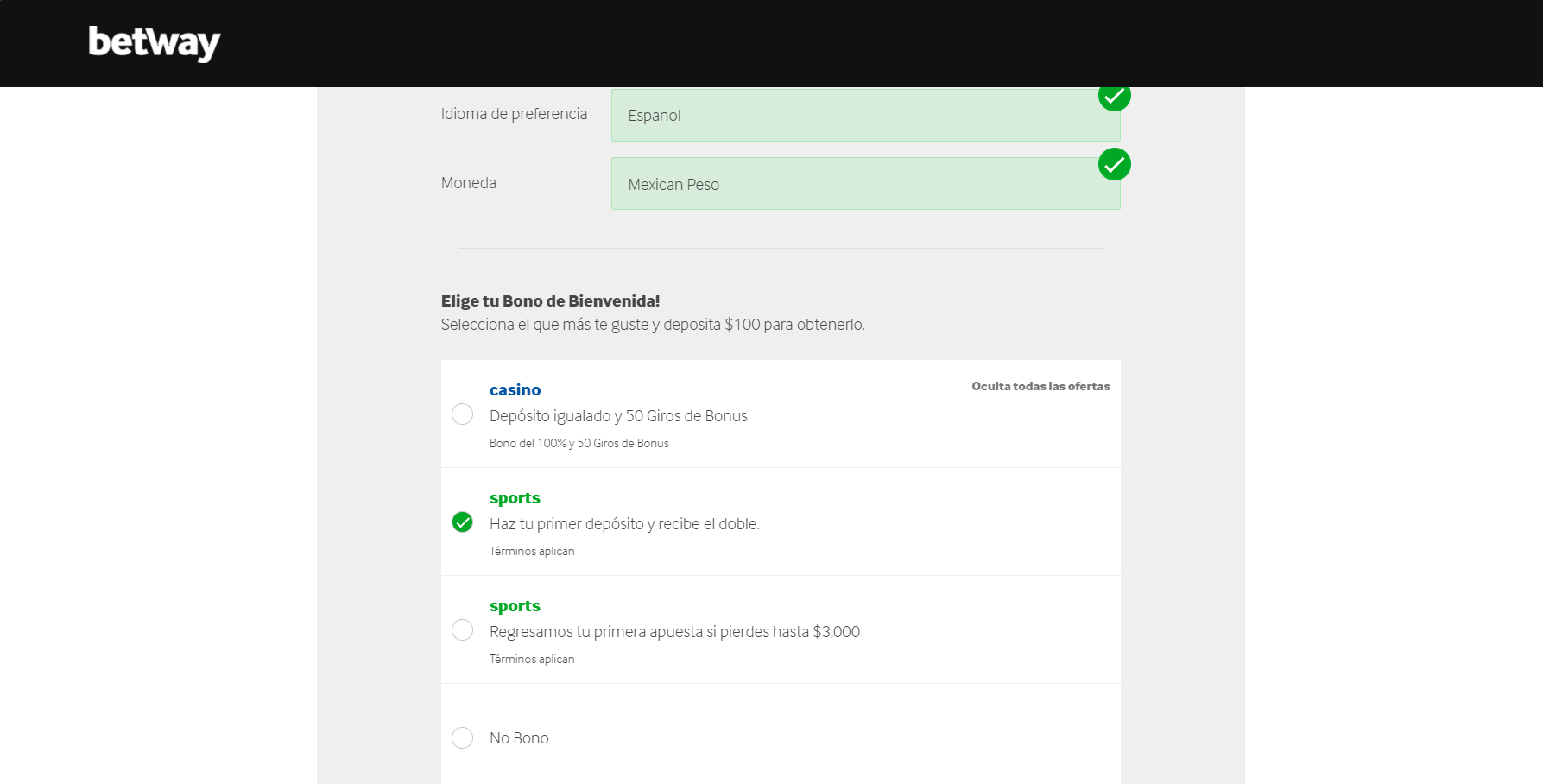Click the sports heading above double deposit offer
Viewport: 1543px width, 784px height.
coord(515,498)
